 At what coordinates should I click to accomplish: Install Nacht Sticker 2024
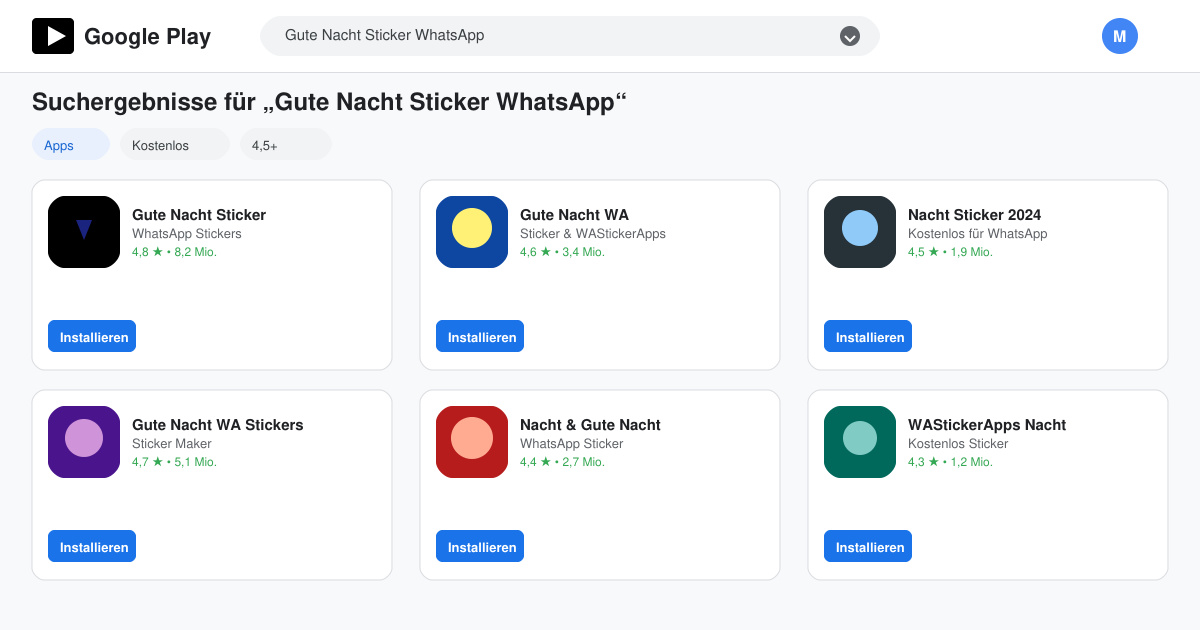coord(868,336)
